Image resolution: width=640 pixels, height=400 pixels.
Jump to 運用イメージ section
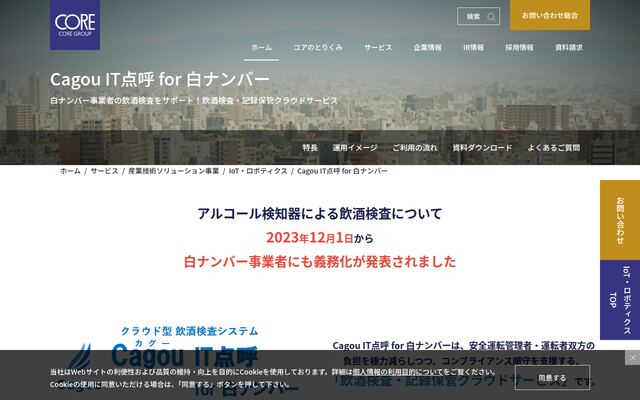tap(355, 148)
